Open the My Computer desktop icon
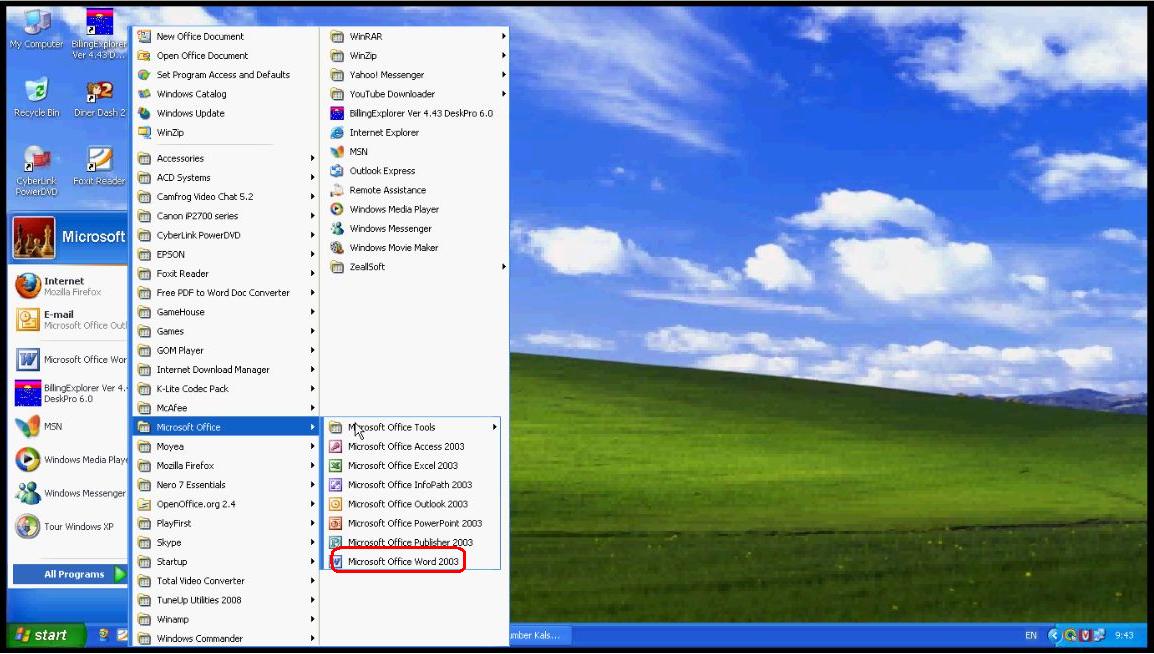This screenshot has width=1154, height=654. pos(36,28)
